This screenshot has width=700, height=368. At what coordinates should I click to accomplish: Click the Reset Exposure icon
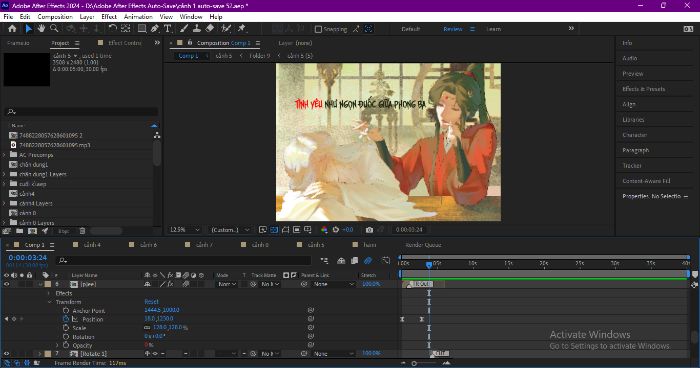pyautogui.click(x=335, y=230)
